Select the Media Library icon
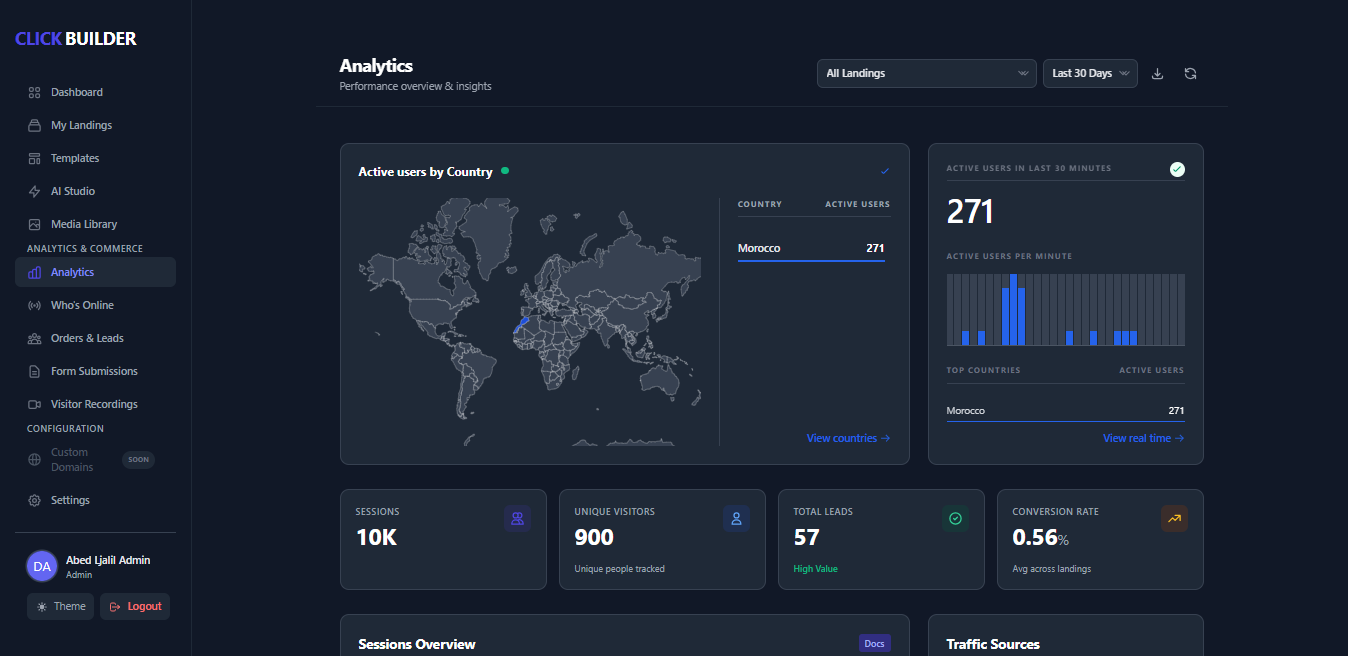The height and width of the screenshot is (656, 1348). [33, 223]
